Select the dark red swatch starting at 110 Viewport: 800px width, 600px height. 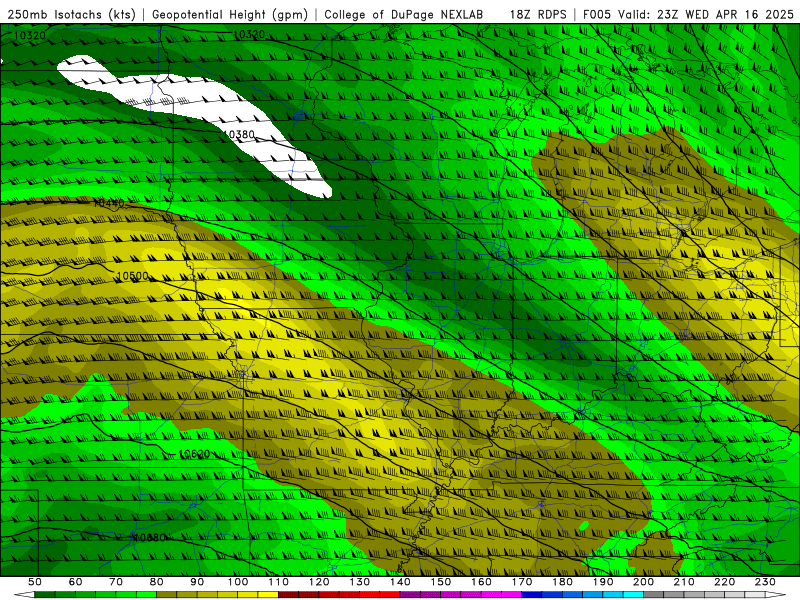pos(288,595)
